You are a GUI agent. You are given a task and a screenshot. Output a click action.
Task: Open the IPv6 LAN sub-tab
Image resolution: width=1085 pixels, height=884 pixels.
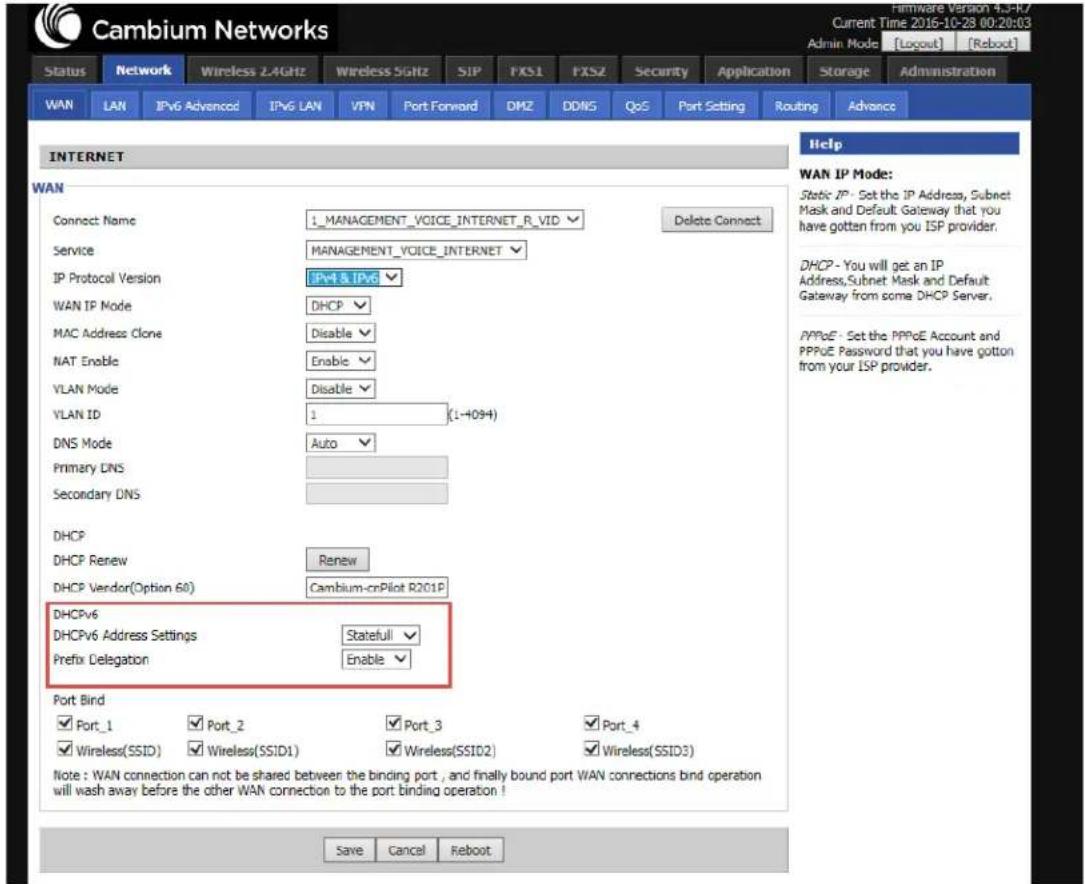[295, 106]
